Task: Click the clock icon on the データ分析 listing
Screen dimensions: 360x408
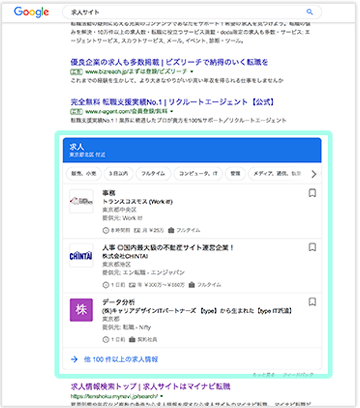Action: [106, 340]
